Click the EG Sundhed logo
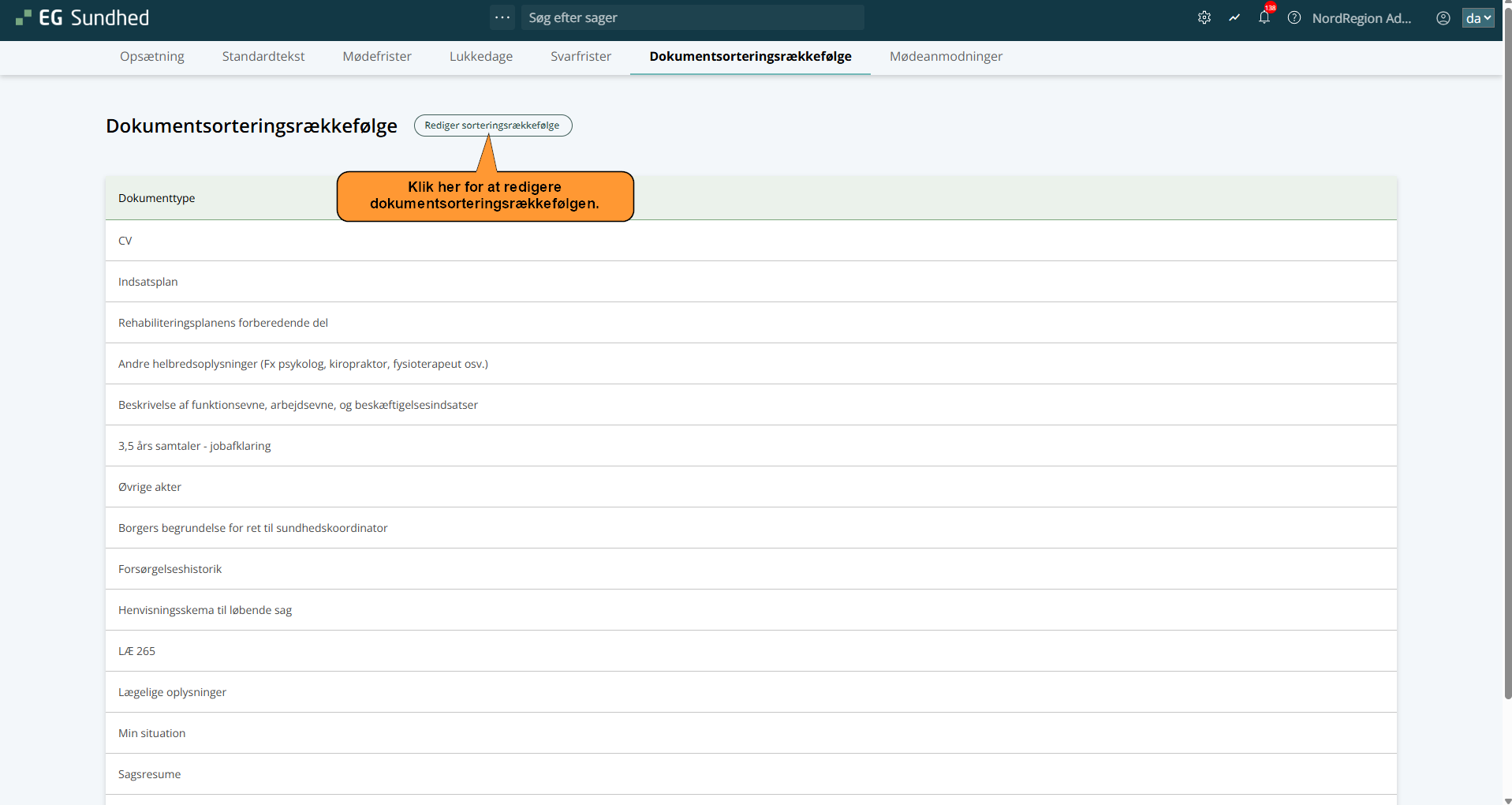 tap(83, 17)
